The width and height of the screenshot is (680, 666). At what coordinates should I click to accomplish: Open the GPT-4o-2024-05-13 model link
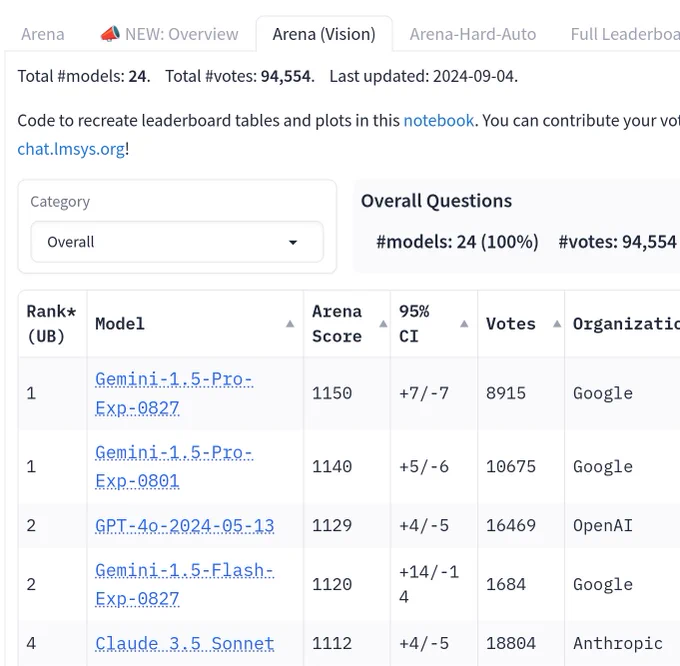185,526
